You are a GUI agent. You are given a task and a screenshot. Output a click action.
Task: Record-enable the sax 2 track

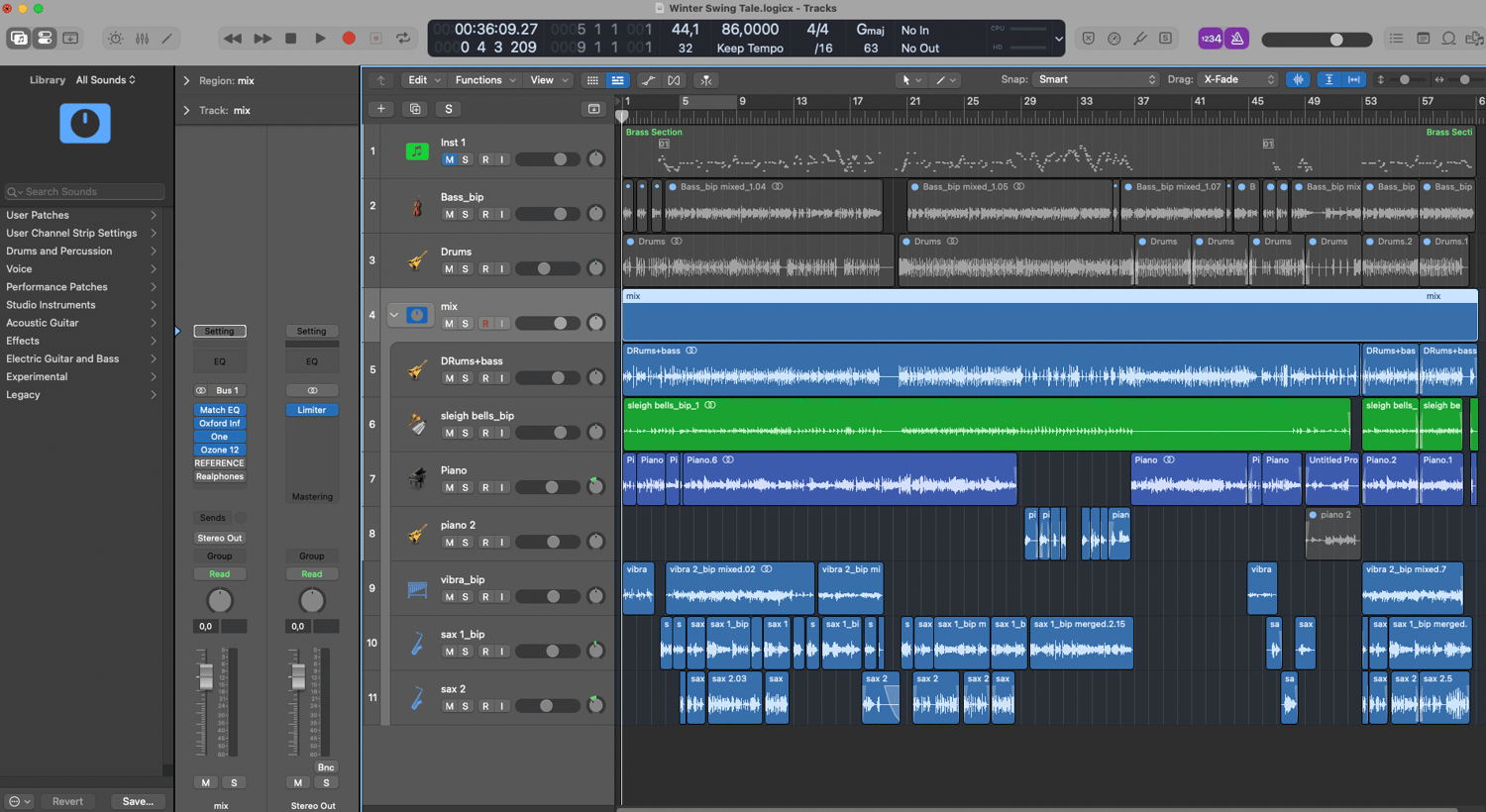485,706
